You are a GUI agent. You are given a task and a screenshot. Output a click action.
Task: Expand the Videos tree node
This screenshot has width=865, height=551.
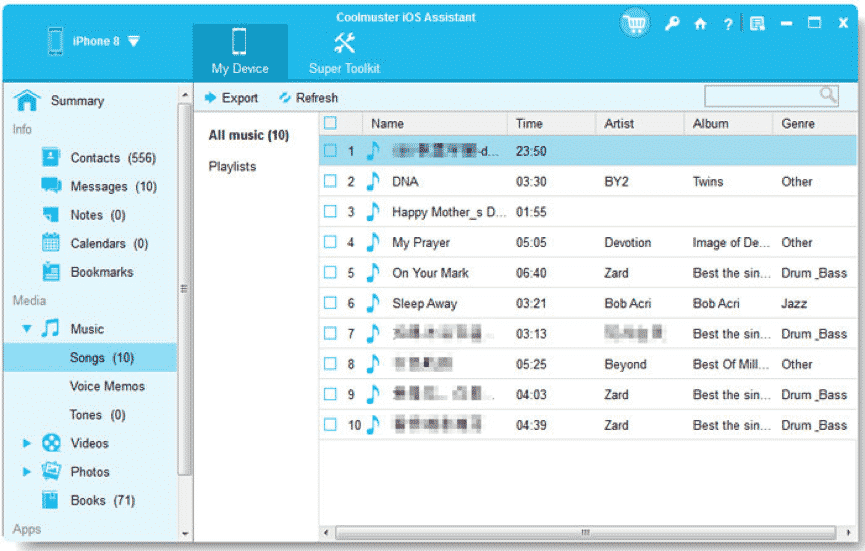26,443
